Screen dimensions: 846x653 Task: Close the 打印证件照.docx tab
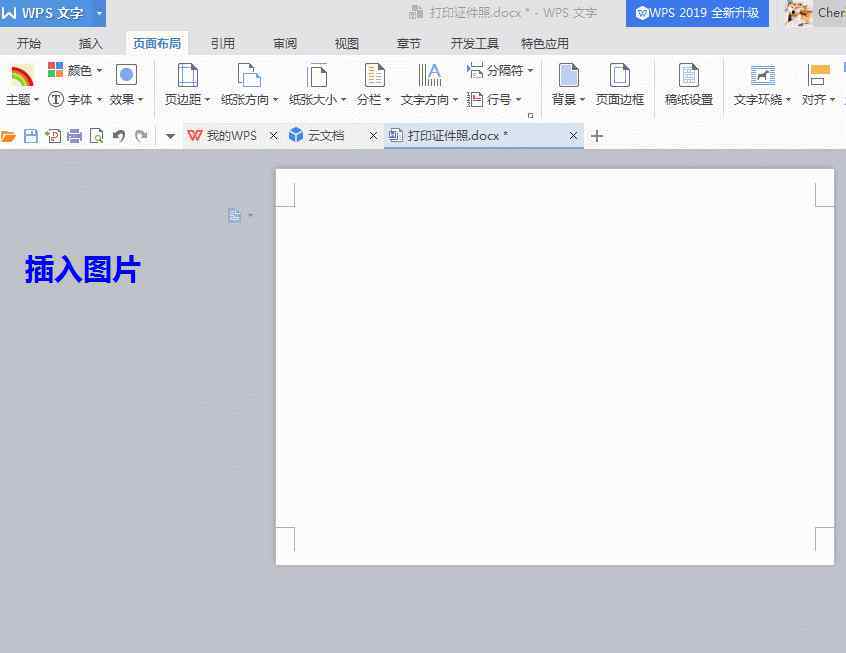(574, 136)
